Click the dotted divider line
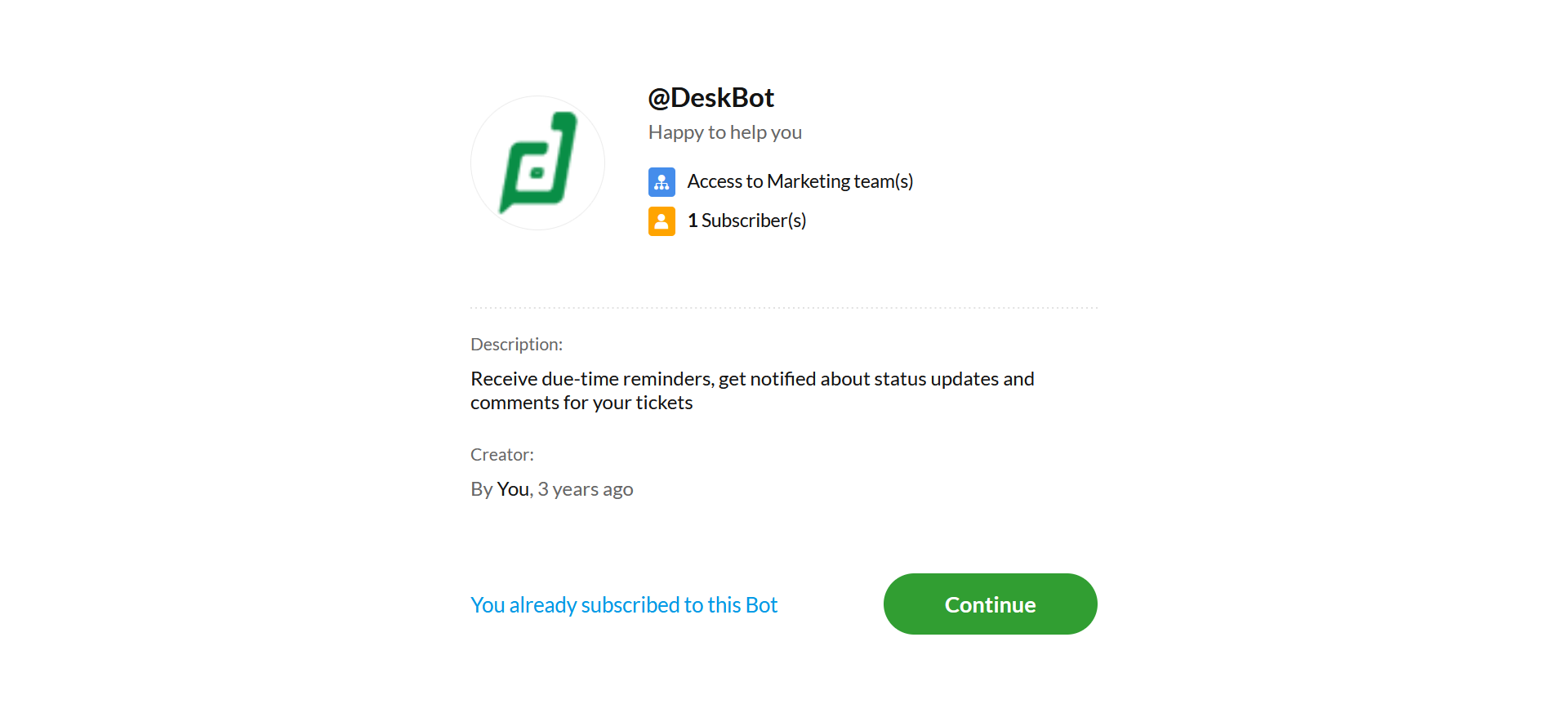 coord(783,306)
